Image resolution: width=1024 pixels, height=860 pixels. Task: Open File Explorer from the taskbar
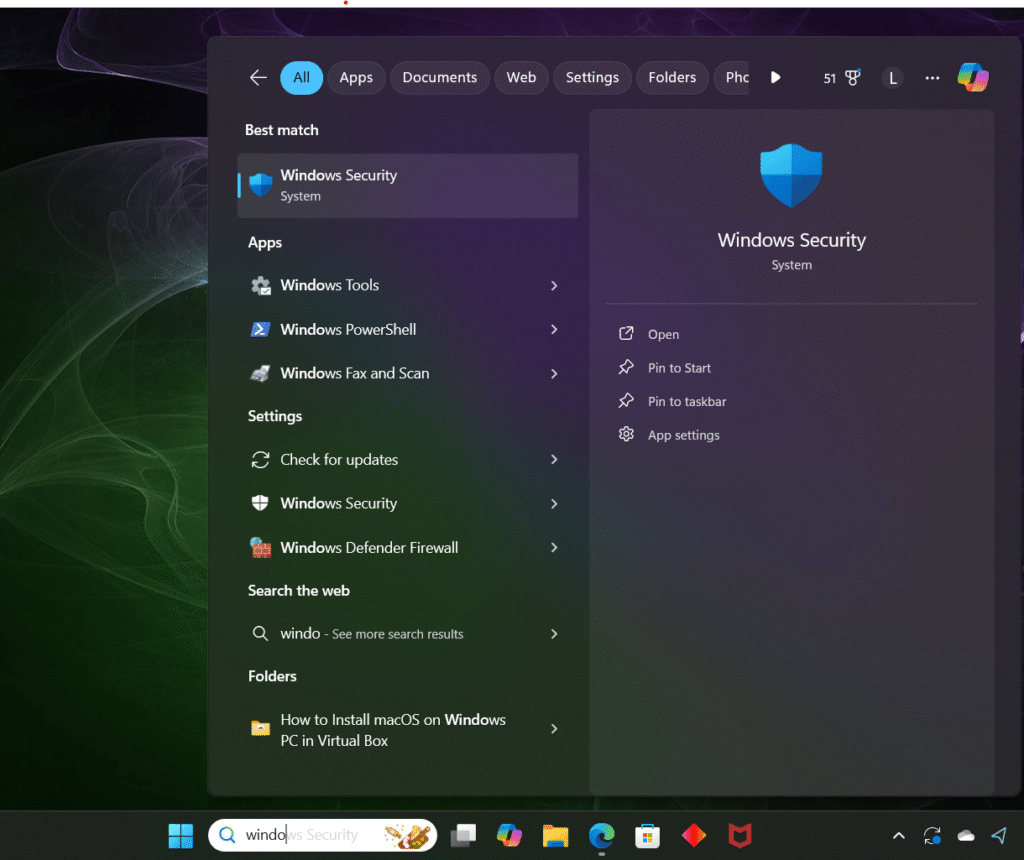pyautogui.click(x=556, y=835)
